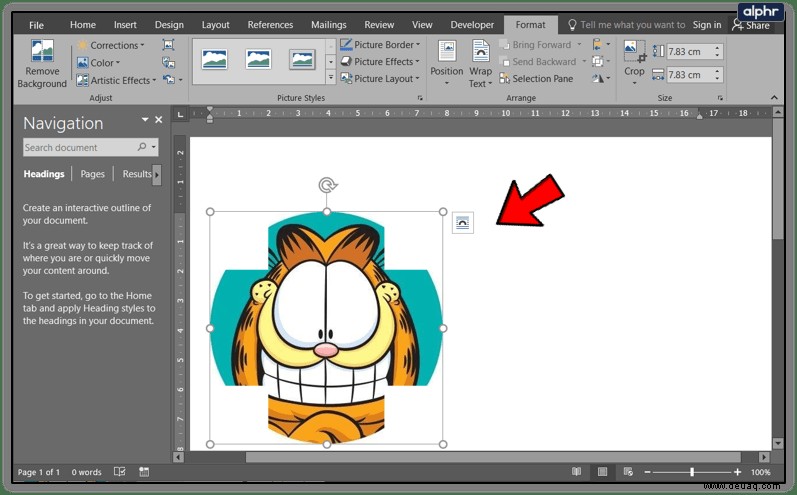Image resolution: width=797 pixels, height=495 pixels.
Task: Open the search options dropdown arrow
Action: pos(154,147)
